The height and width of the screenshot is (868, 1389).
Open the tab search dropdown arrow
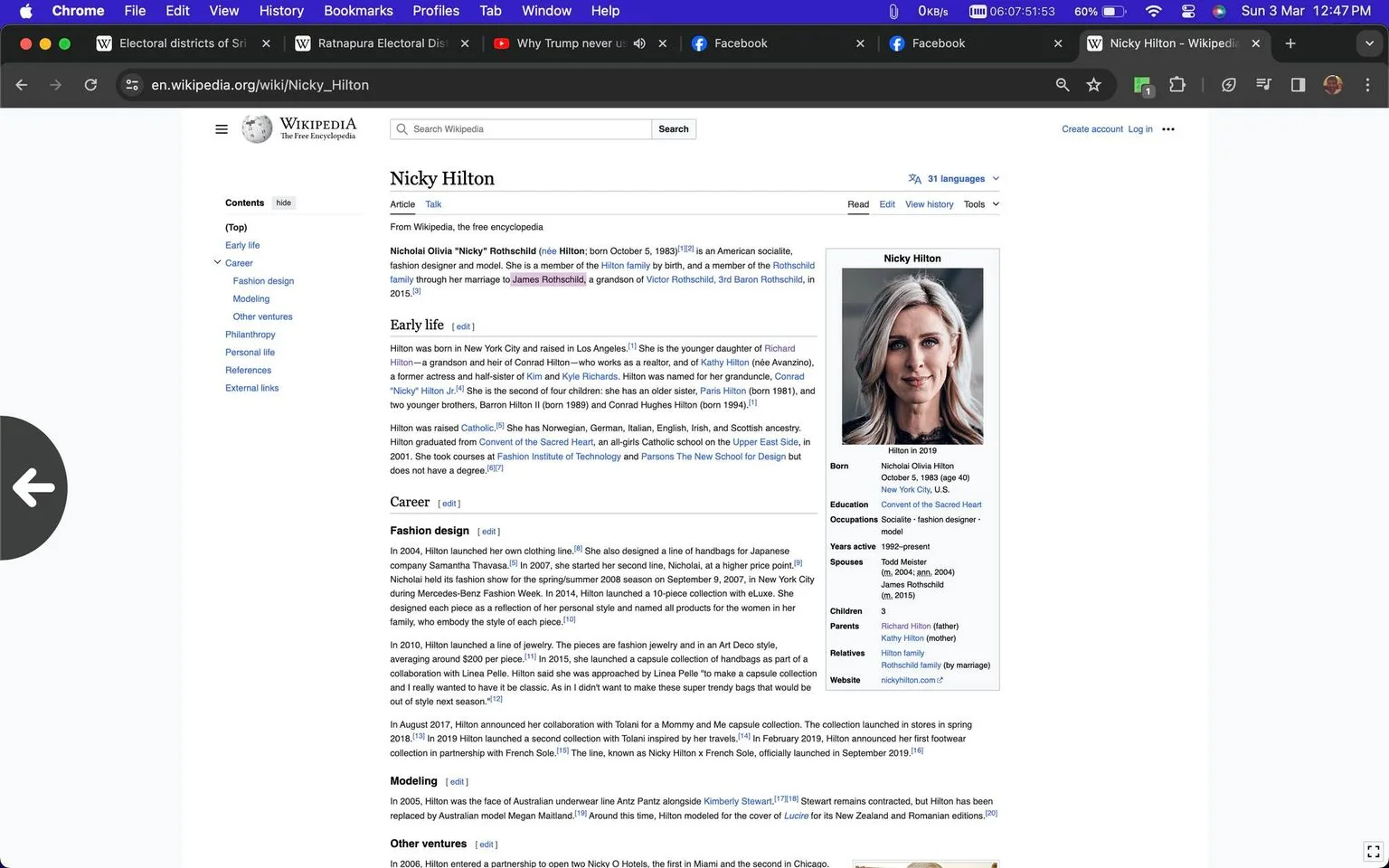coord(1367,43)
